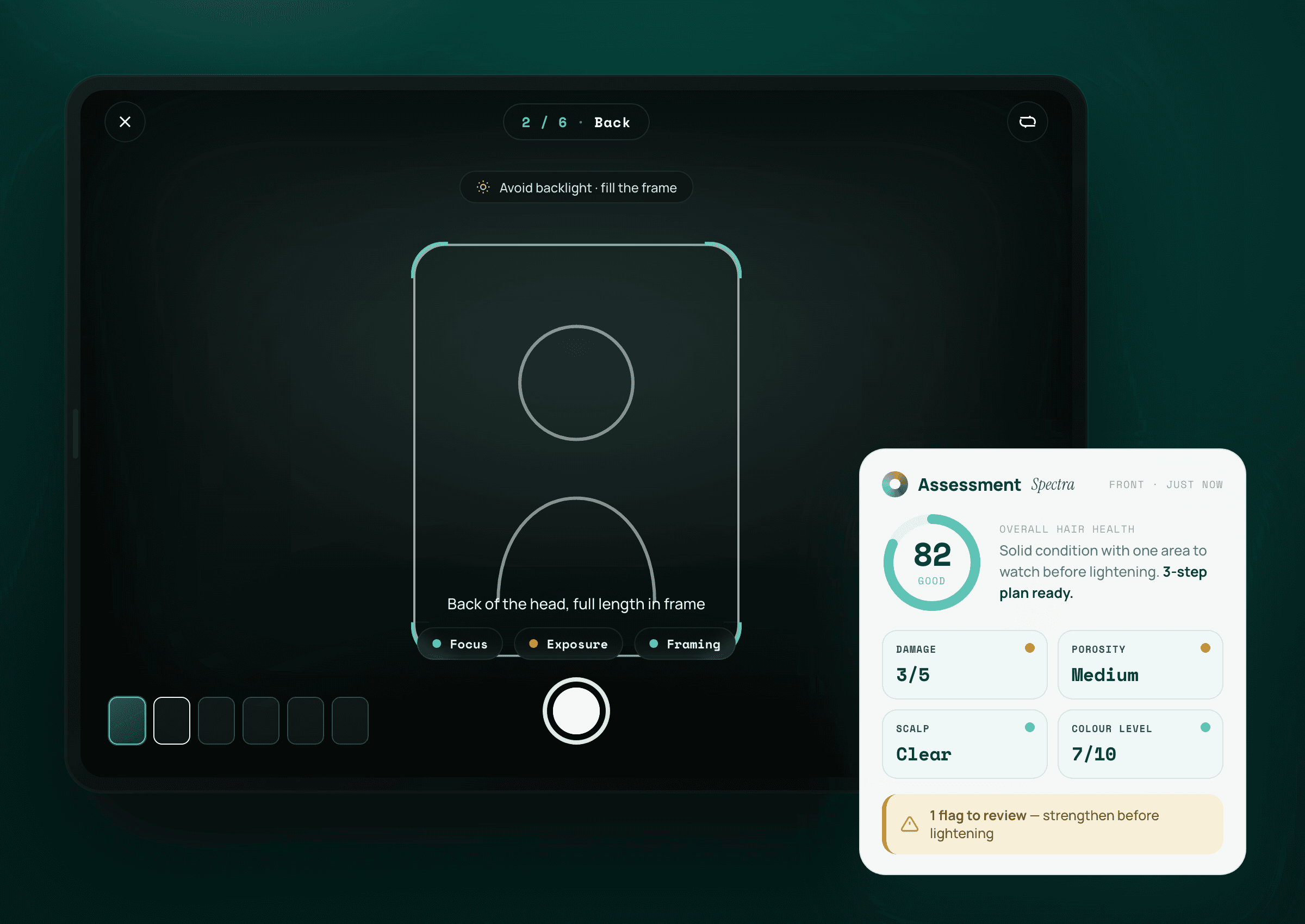Viewport: 1305px width, 924px height.
Task: Open the Colour Level 7/10 card
Action: pyautogui.click(x=1140, y=744)
